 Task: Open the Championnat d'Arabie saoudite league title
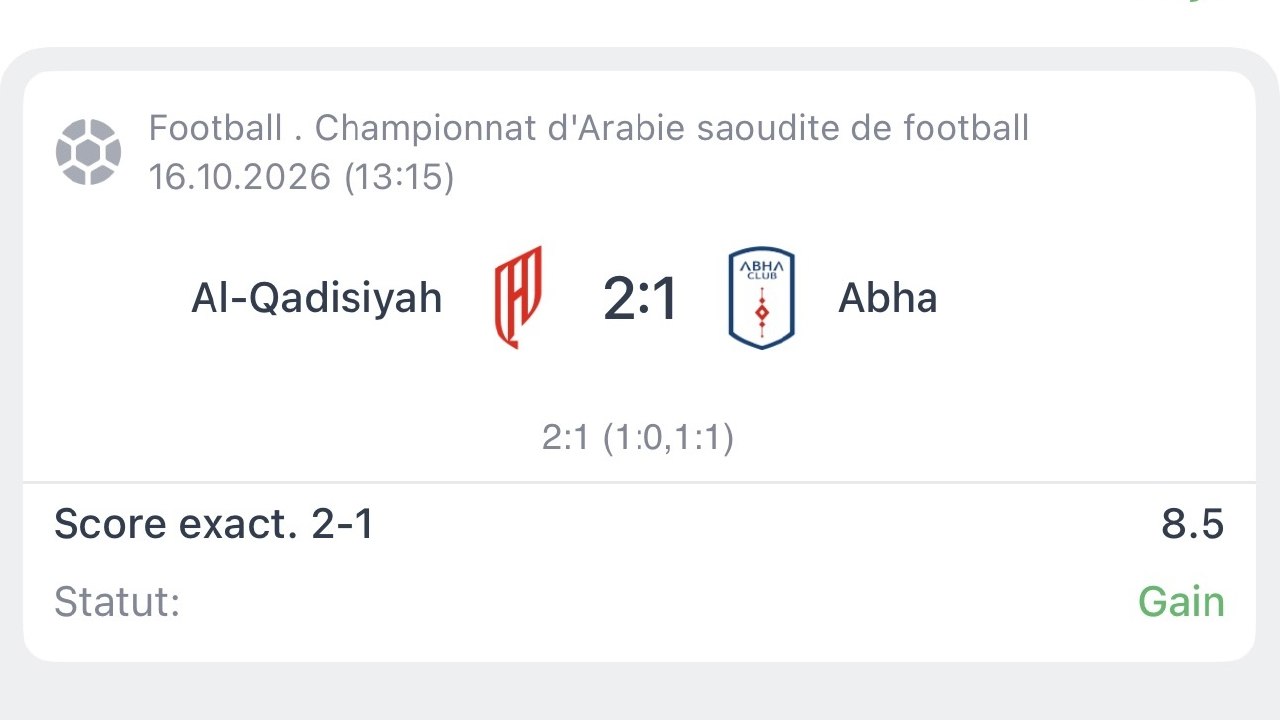pyautogui.click(x=672, y=128)
